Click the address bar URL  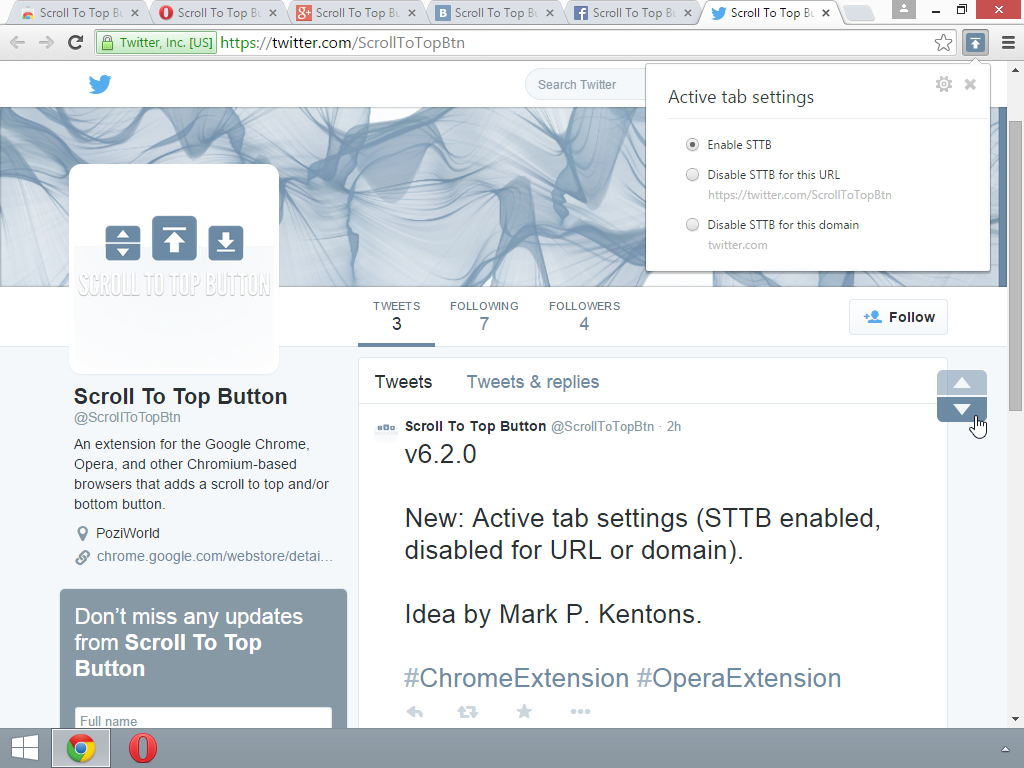[x=342, y=43]
